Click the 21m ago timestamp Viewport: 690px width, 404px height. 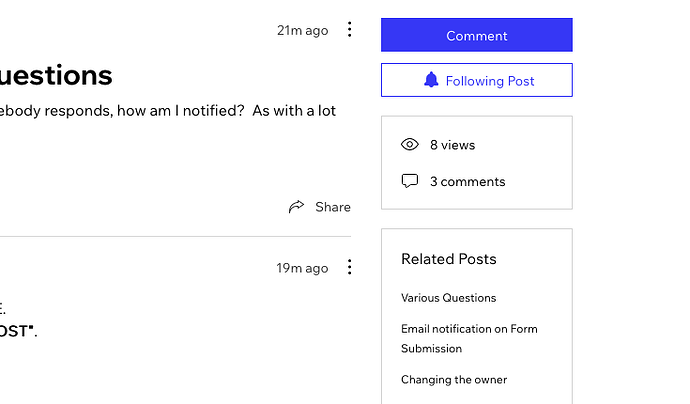(302, 30)
